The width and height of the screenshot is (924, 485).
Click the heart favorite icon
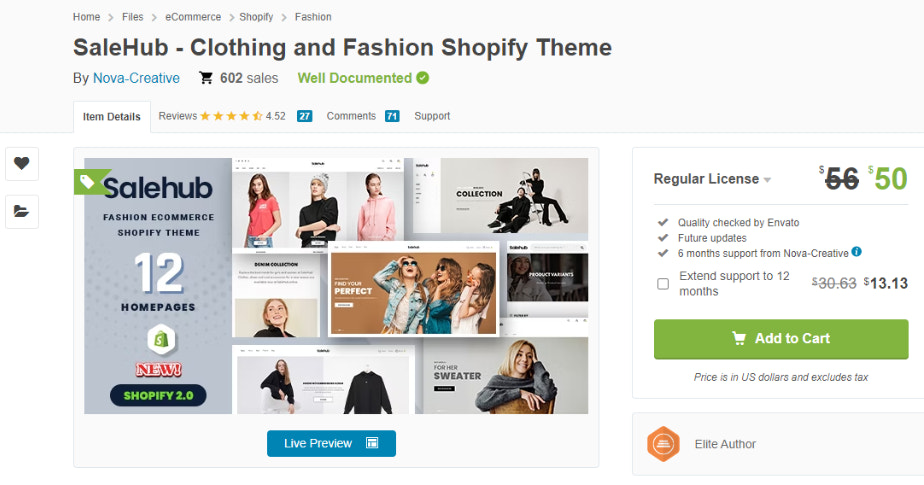click(x=22, y=163)
